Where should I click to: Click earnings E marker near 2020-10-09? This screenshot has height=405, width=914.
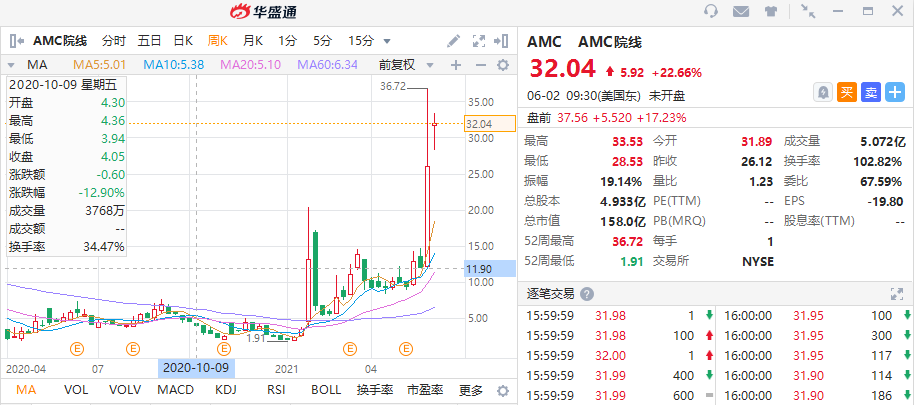[224, 349]
